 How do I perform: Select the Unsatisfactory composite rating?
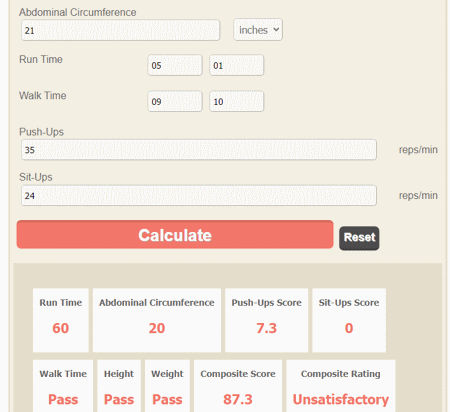click(x=341, y=399)
